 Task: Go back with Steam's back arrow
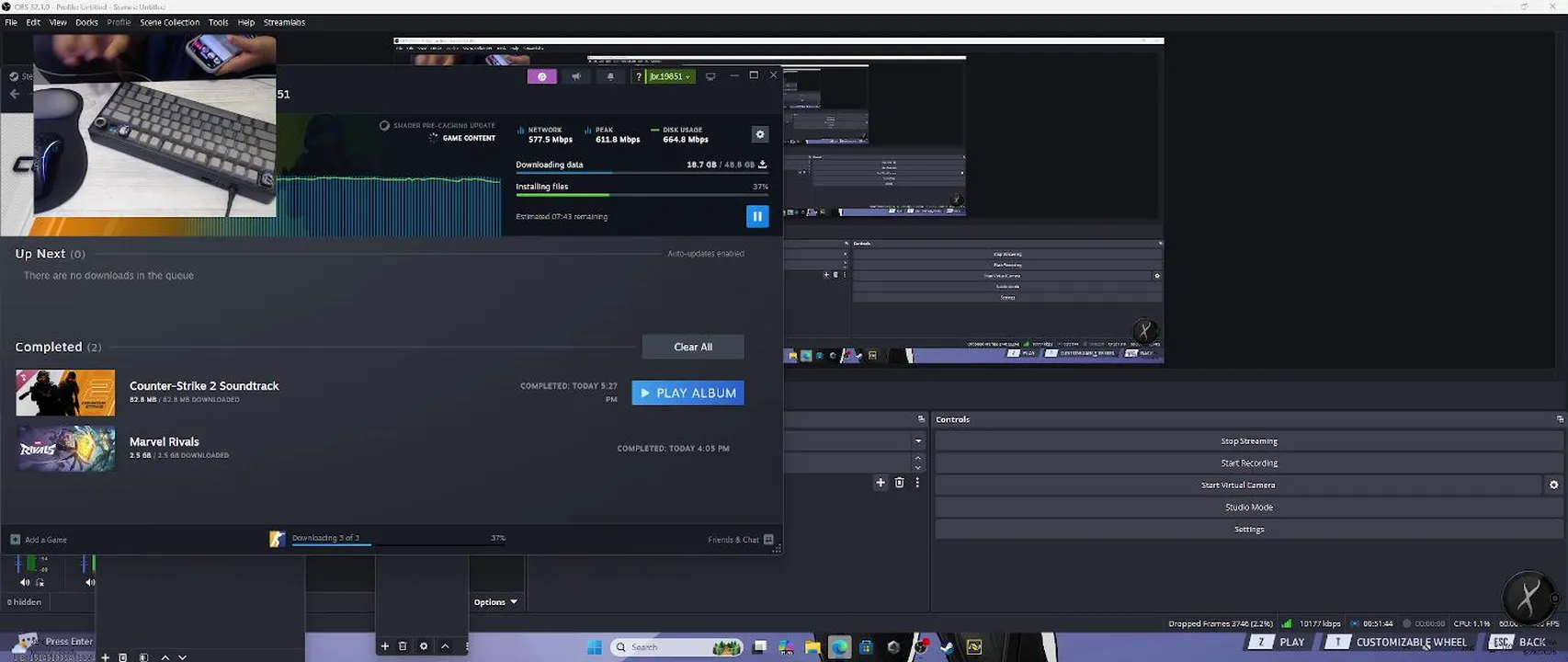[14, 94]
